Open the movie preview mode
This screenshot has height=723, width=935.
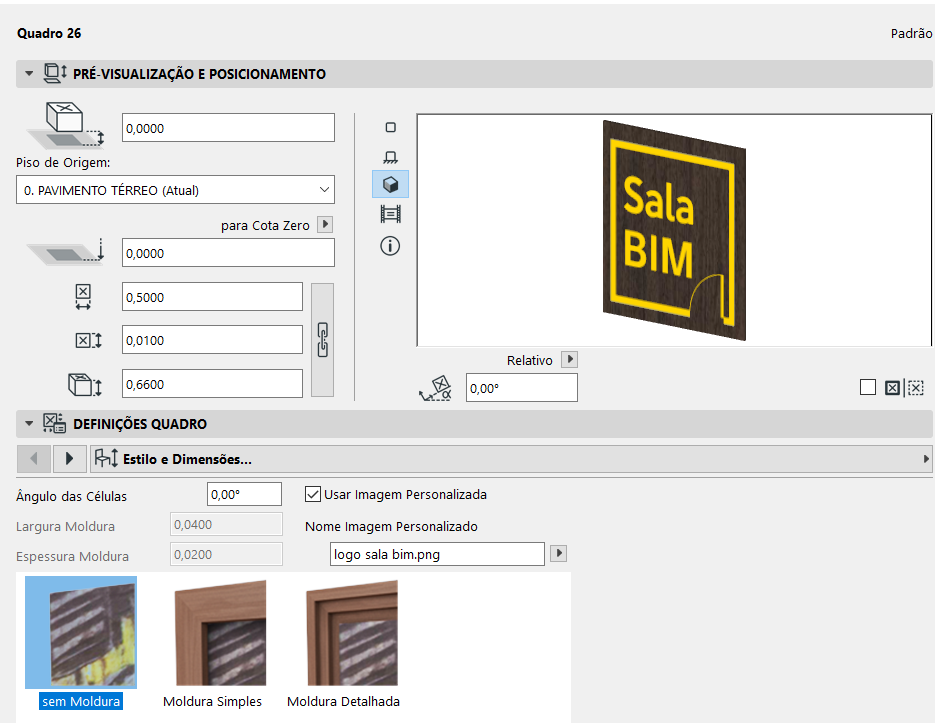390,213
